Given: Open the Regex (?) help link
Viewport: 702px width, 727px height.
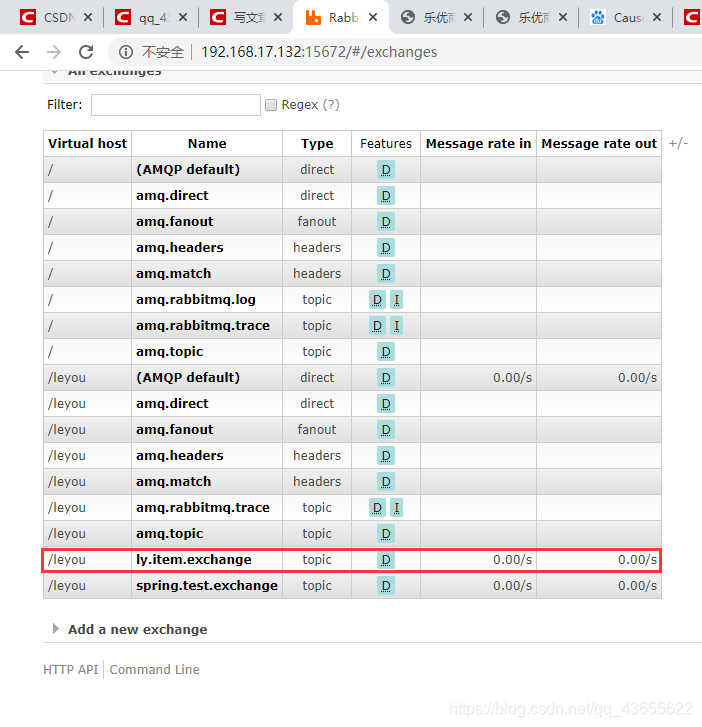Looking at the screenshot, I should pyautogui.click(x=331, y=105).
